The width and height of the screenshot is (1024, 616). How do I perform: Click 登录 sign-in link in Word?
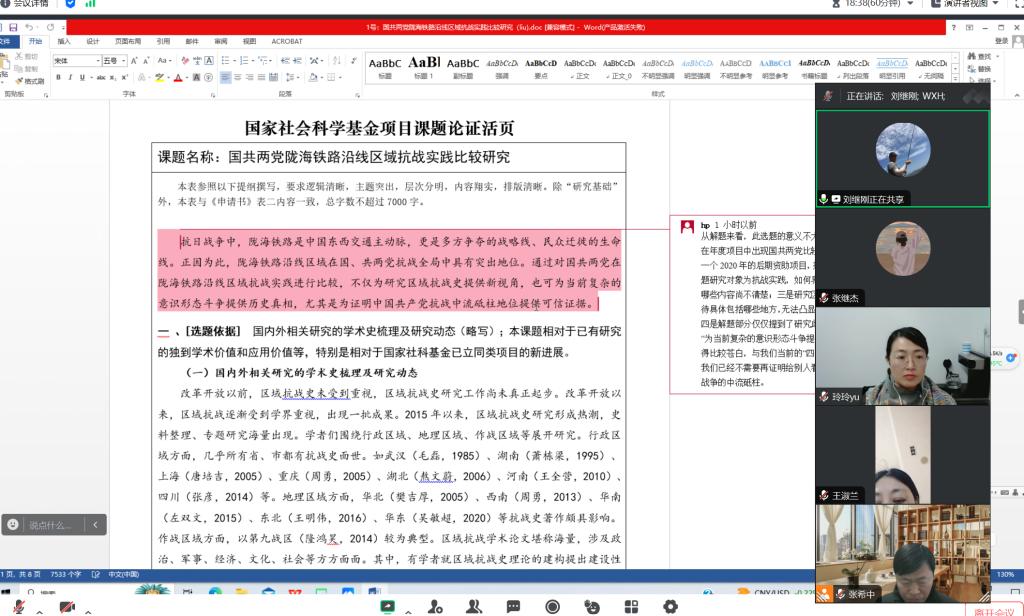(x=1000, y=41)
